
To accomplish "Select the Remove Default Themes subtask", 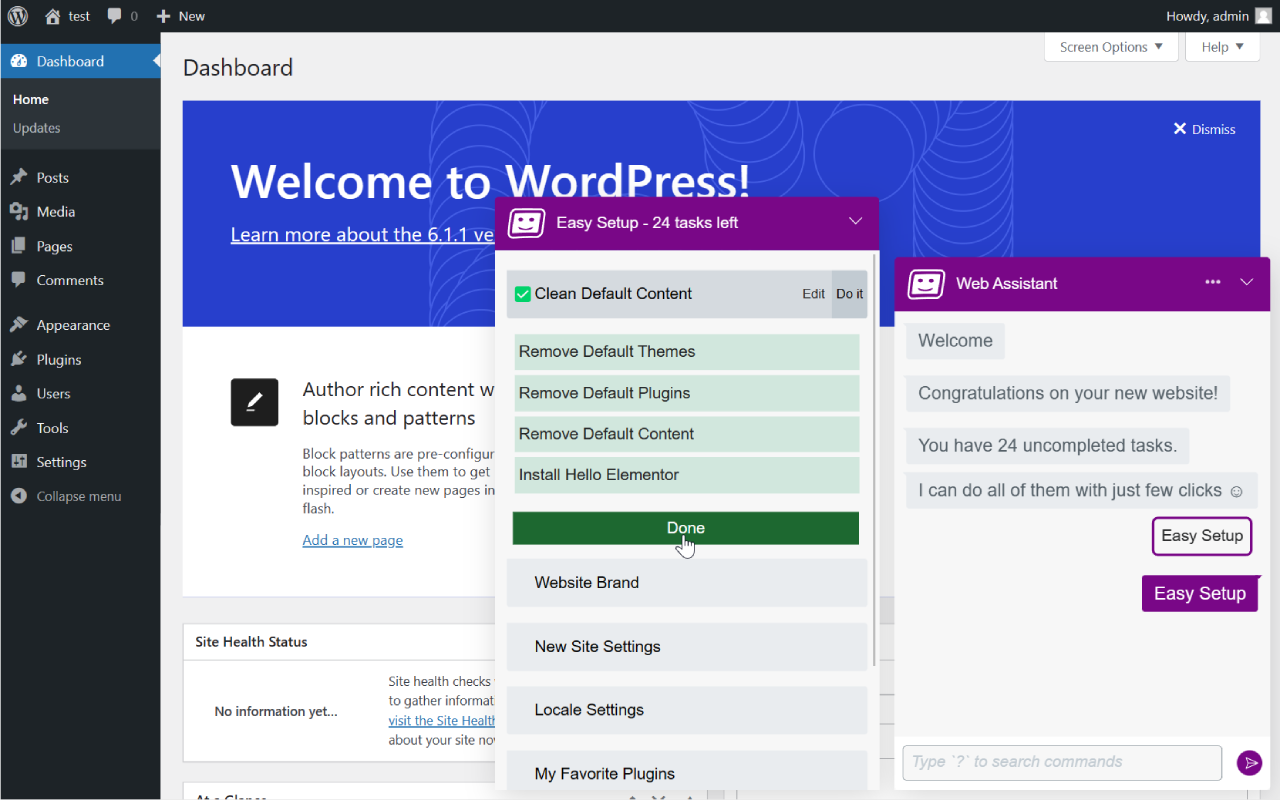I will pyautogui.click(x=687, y=352).
